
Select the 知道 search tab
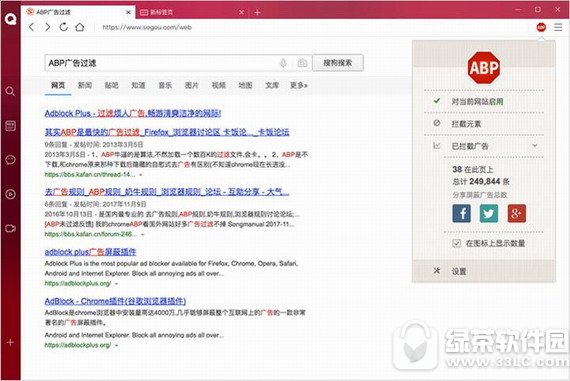click(138, 85)
